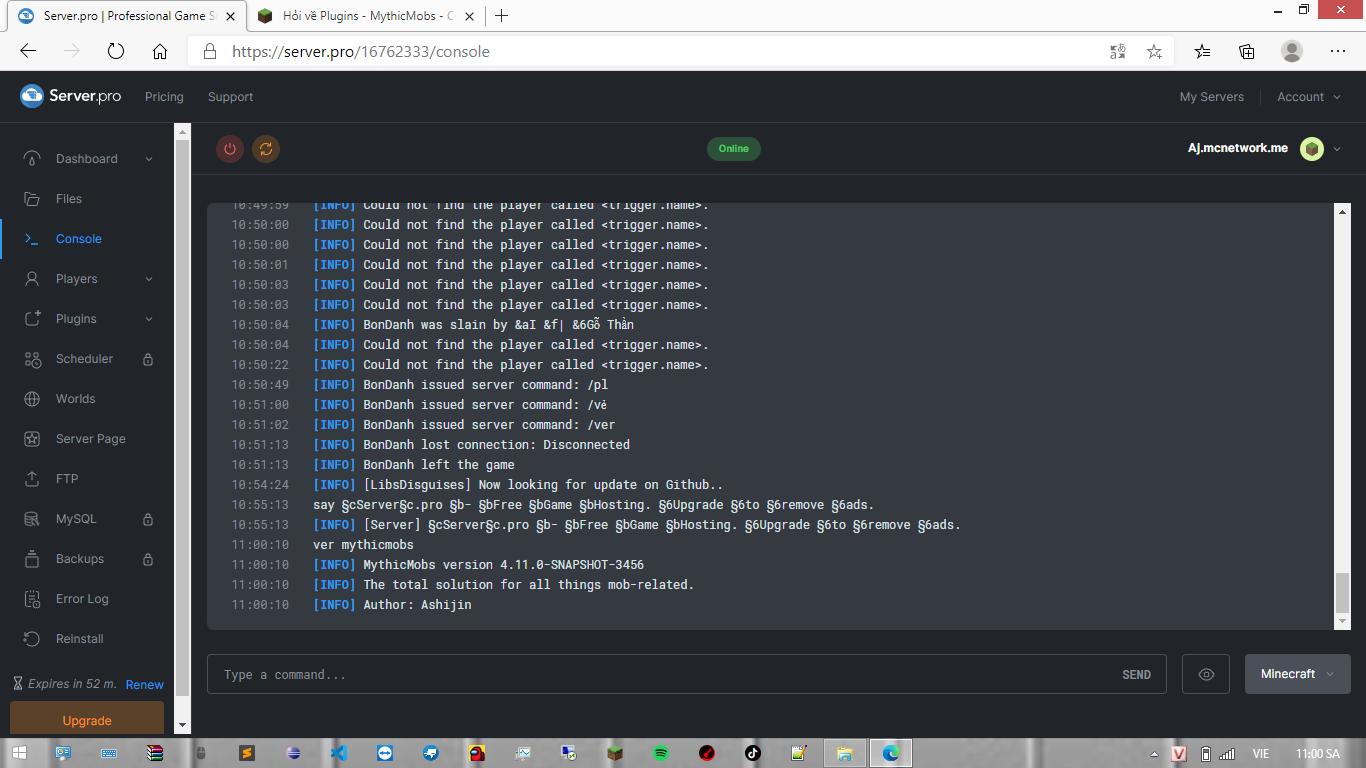Screen dimensions: 1366x768
Task: Click the console scrollbar up arrow
Action: [1342, 211]
